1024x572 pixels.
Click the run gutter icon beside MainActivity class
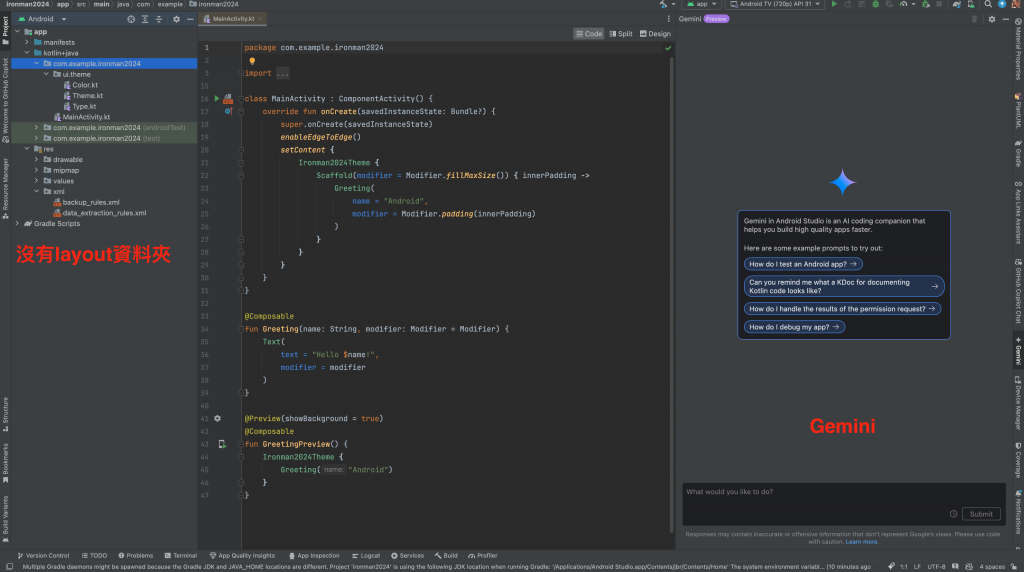tap(217, 99)
